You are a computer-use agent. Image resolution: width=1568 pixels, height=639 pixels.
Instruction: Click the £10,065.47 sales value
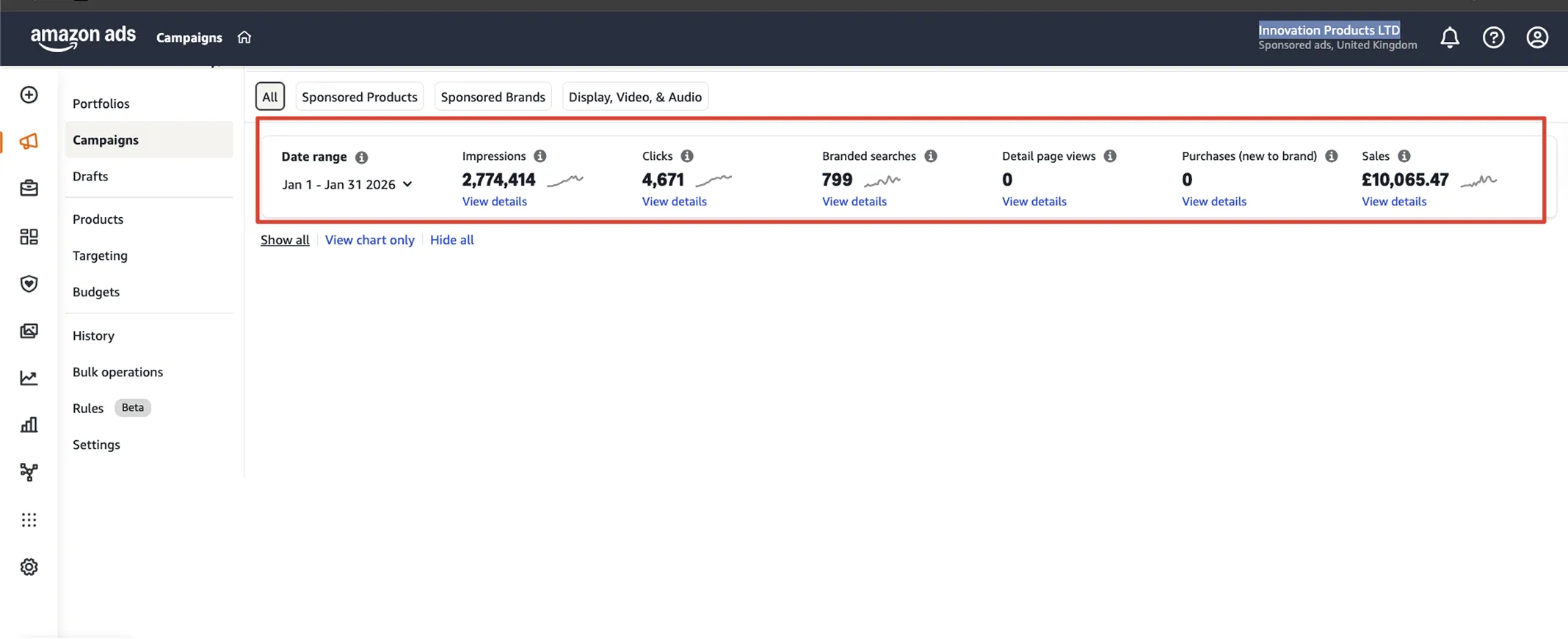pos(1405,180)
